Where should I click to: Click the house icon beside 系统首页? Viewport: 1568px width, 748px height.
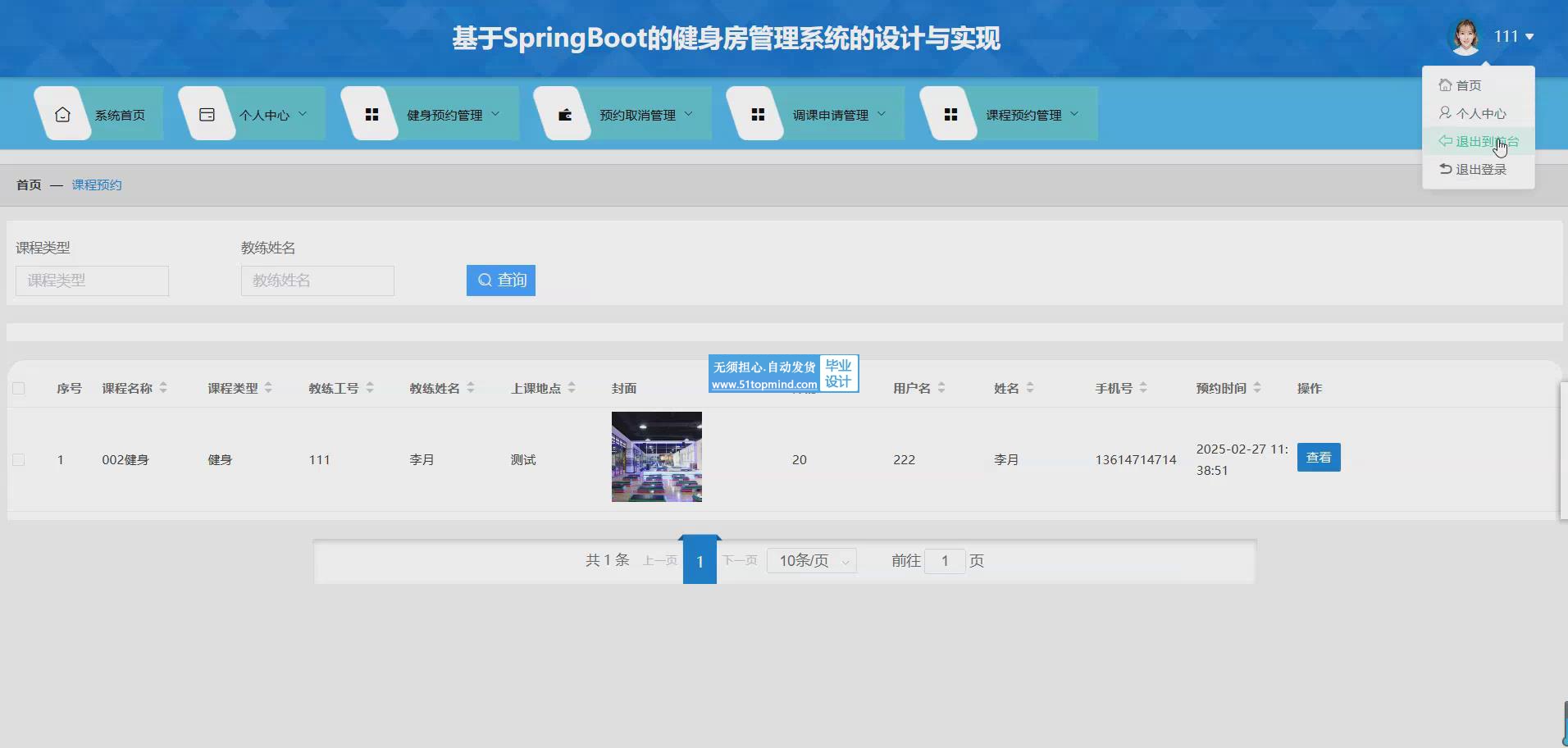click(62, 115)
